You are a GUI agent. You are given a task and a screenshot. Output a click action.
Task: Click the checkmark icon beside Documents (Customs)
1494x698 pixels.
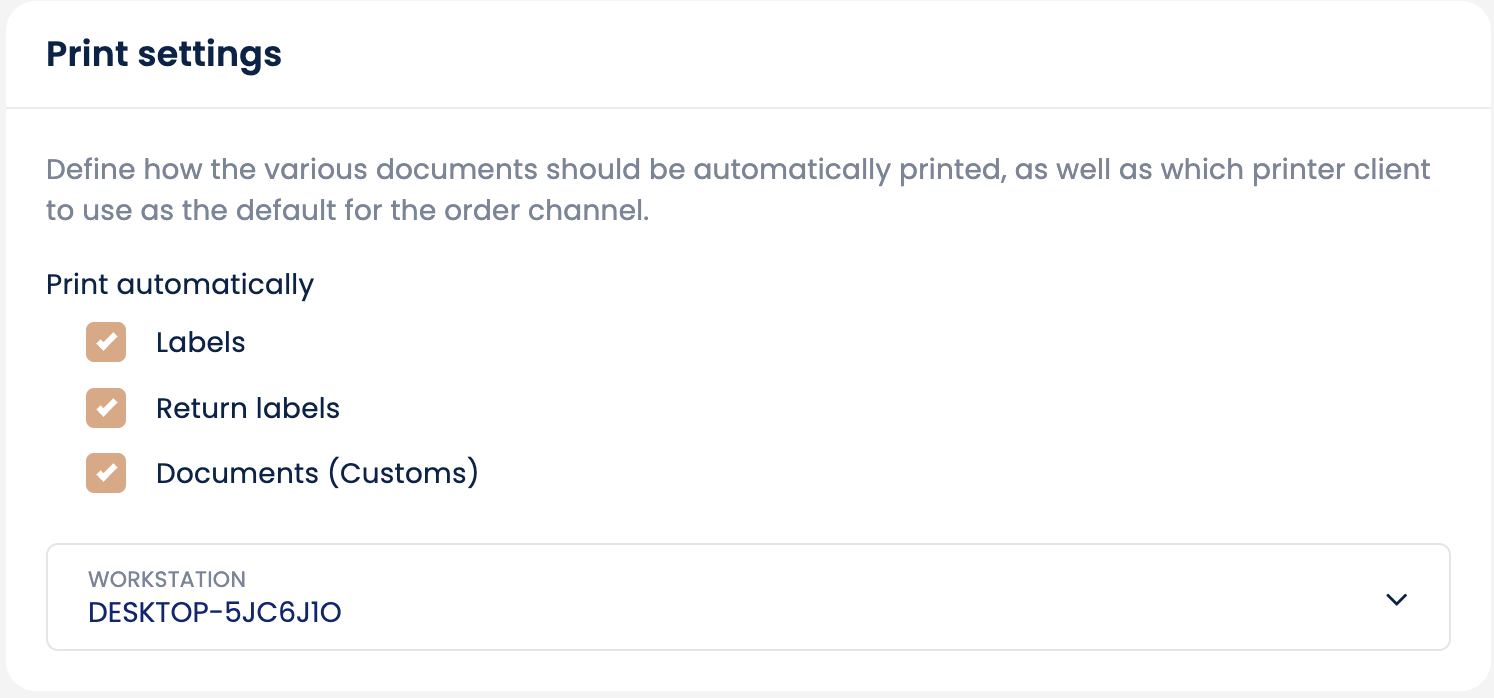click(x=106, y=473)
